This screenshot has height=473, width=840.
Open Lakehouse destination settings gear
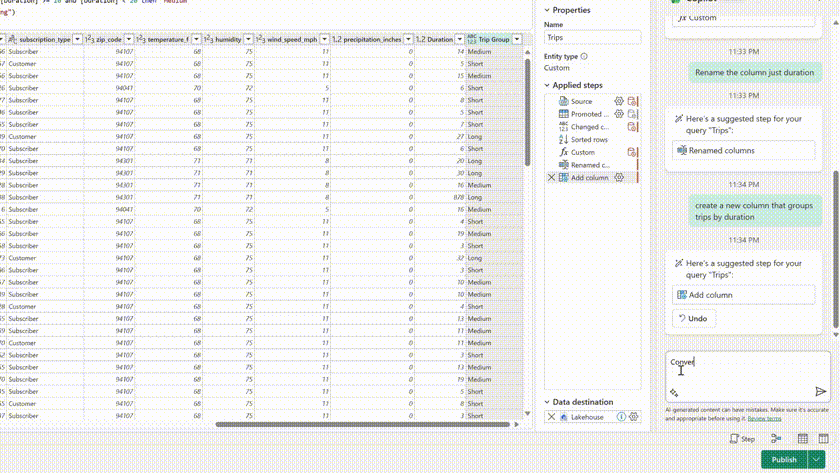[634, 417]
